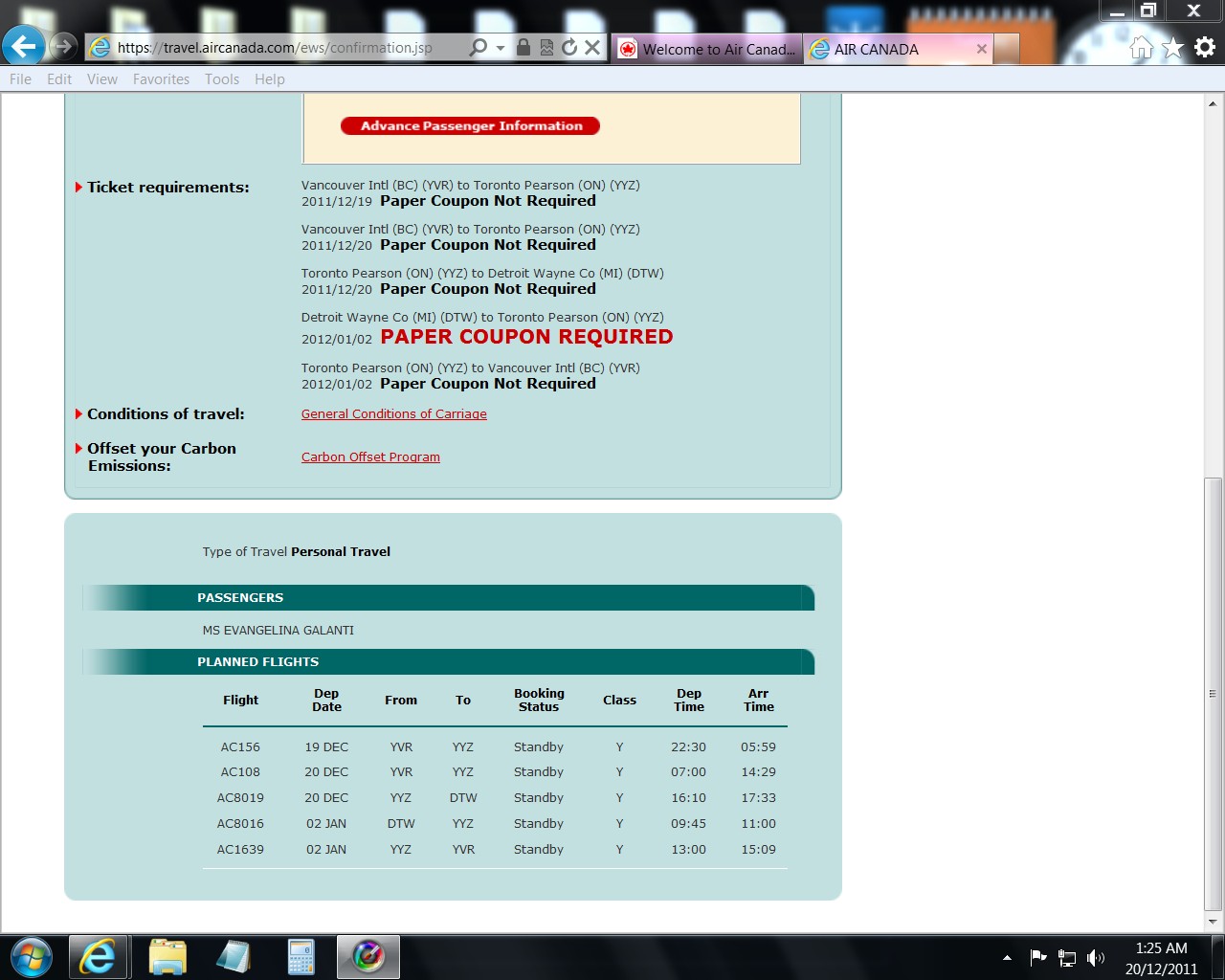The width and height of the screenshot is (1225, 980).
Task: Open the File menu
Action: [x=20, y=79]
